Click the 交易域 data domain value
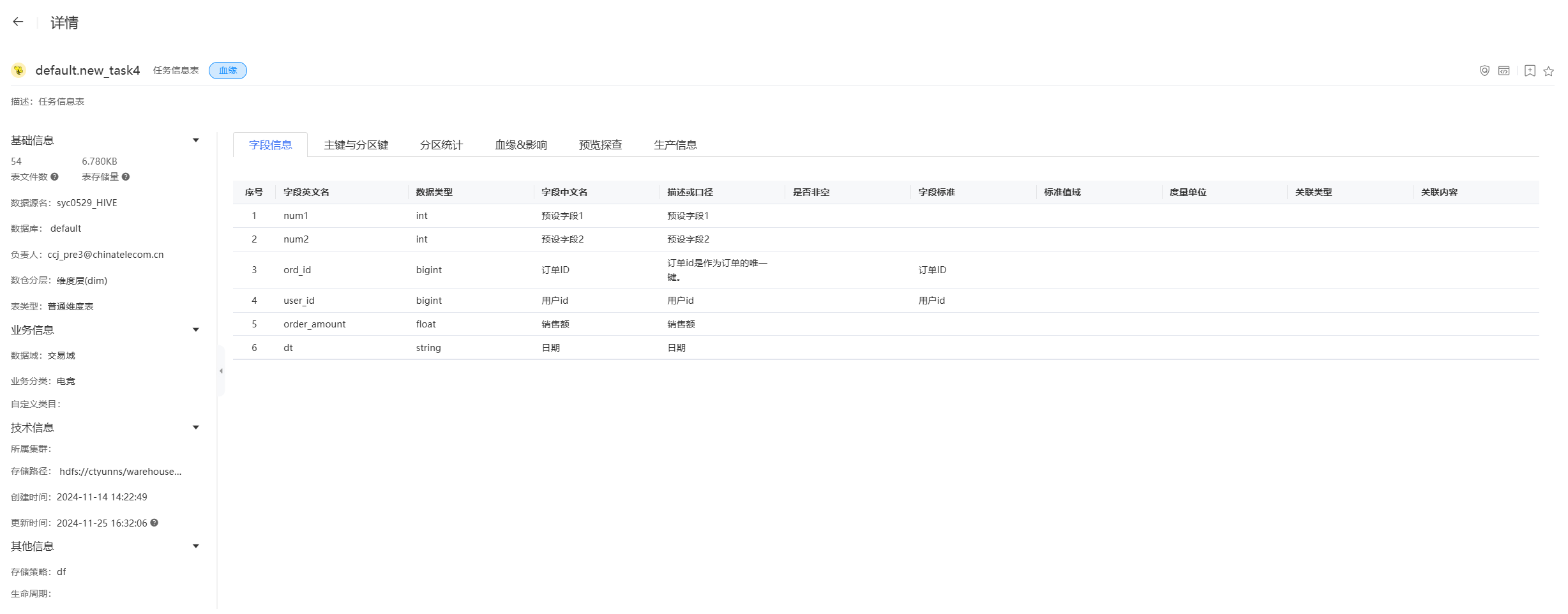 [x=61, y=356]
